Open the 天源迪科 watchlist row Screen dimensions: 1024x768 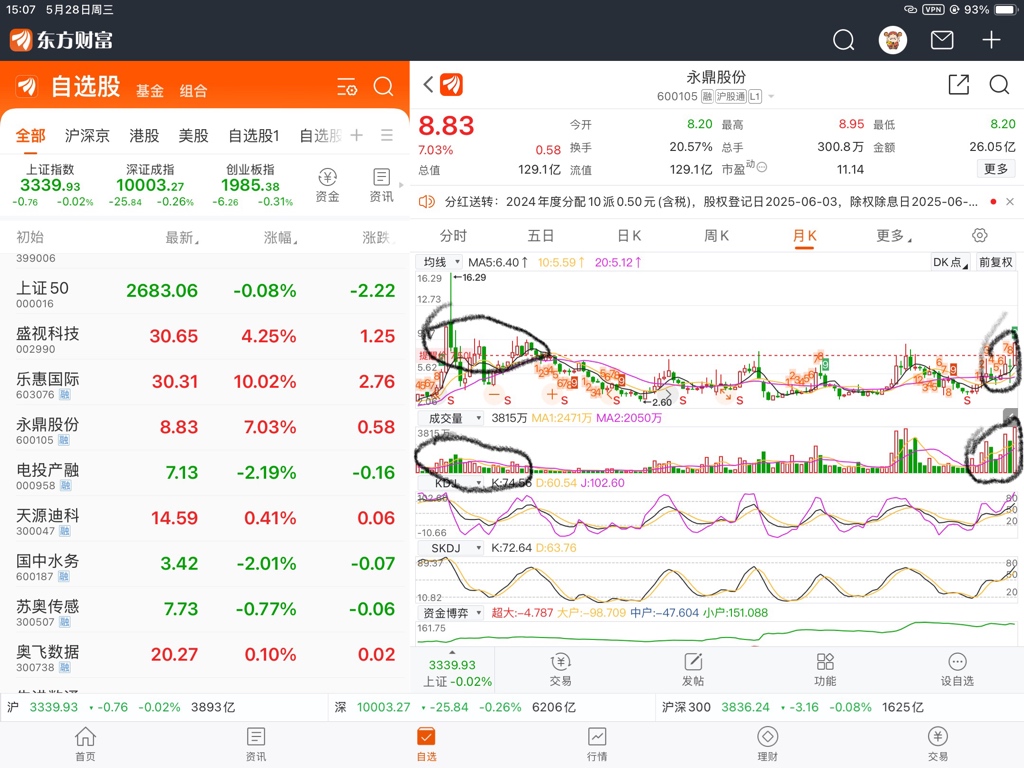[x=204, y=519]
